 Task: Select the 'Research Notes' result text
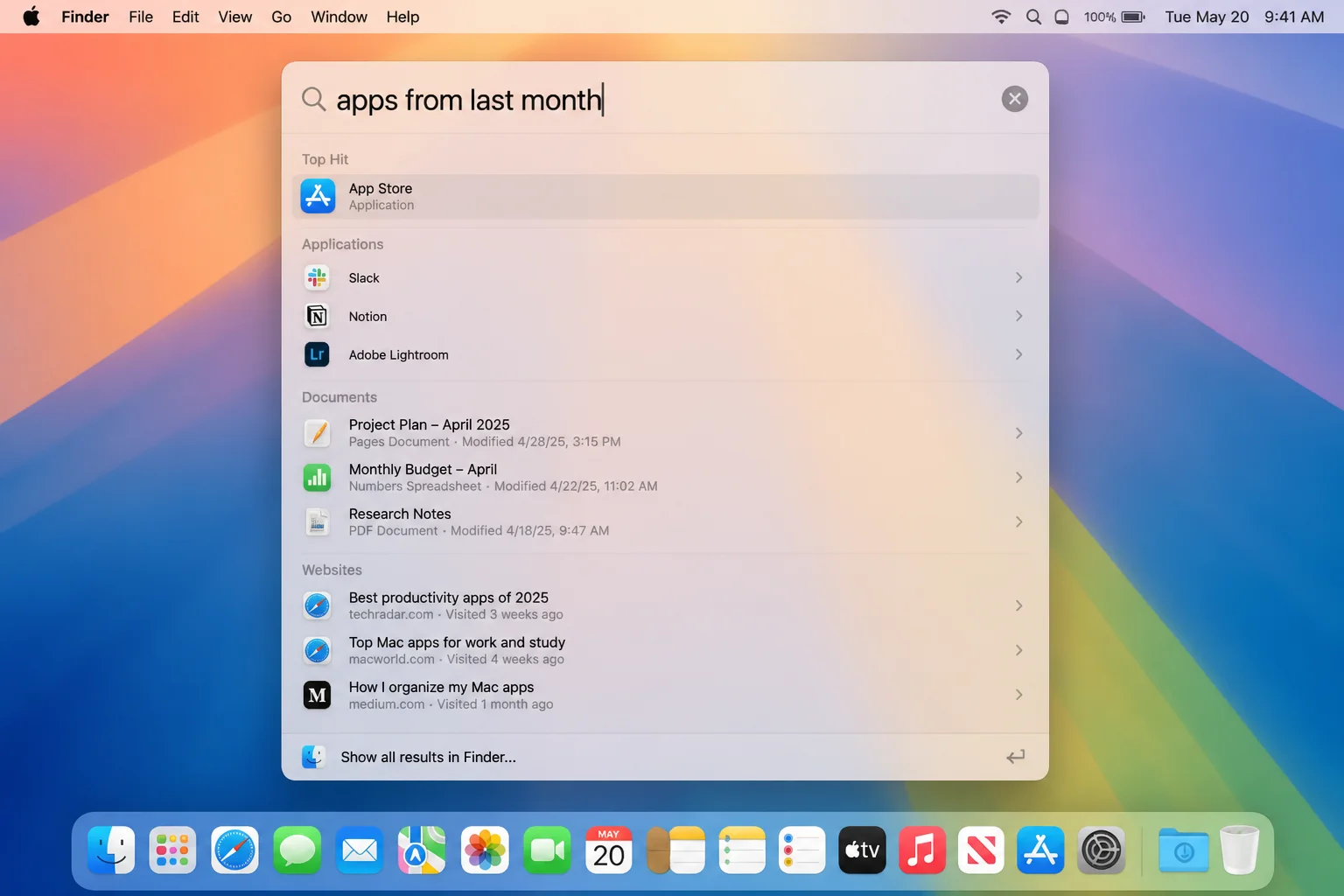[x=400, y=514]
